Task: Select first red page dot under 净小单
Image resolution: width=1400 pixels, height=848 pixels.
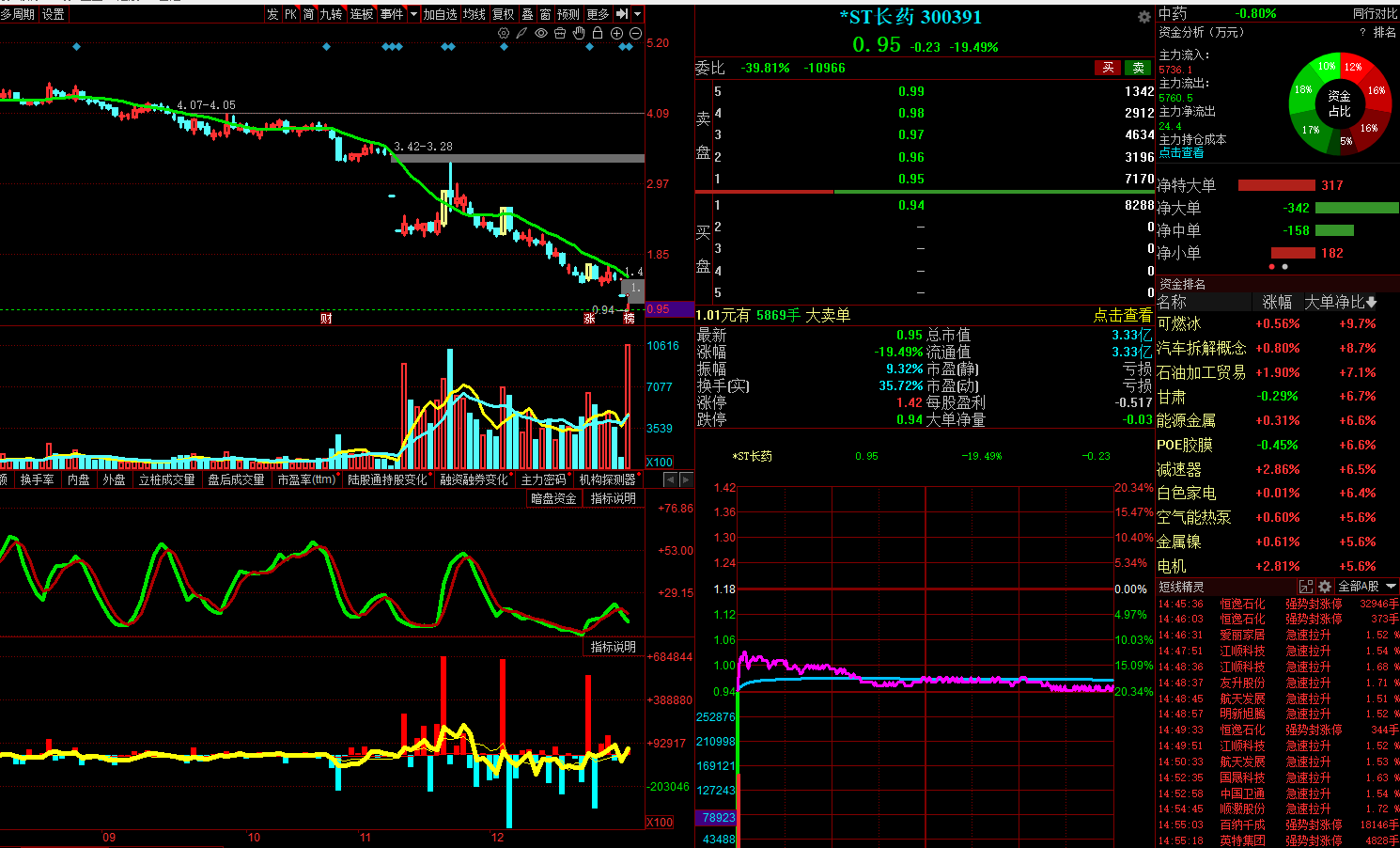Action: pos(1272,267)
